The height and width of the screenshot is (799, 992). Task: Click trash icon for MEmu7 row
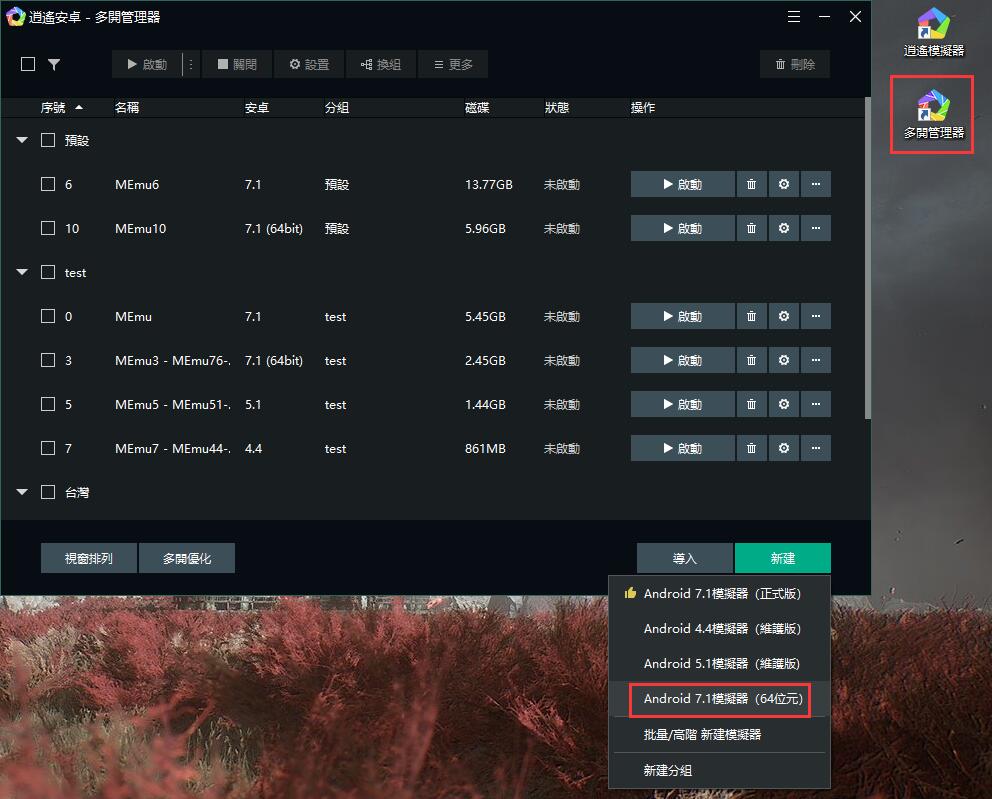click(751, 448)
